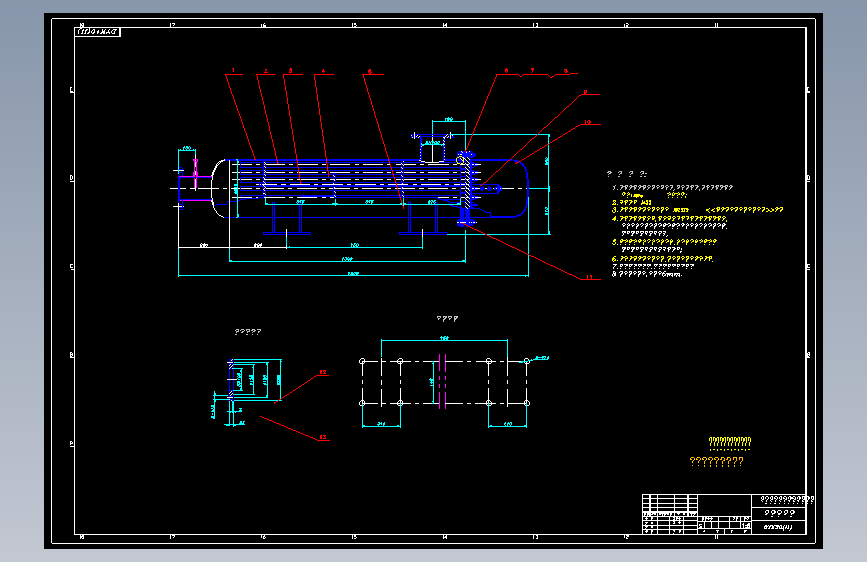Select technical note line starting with "1."
The height and width of the screenshot is (562, 867).
point(672,188)
